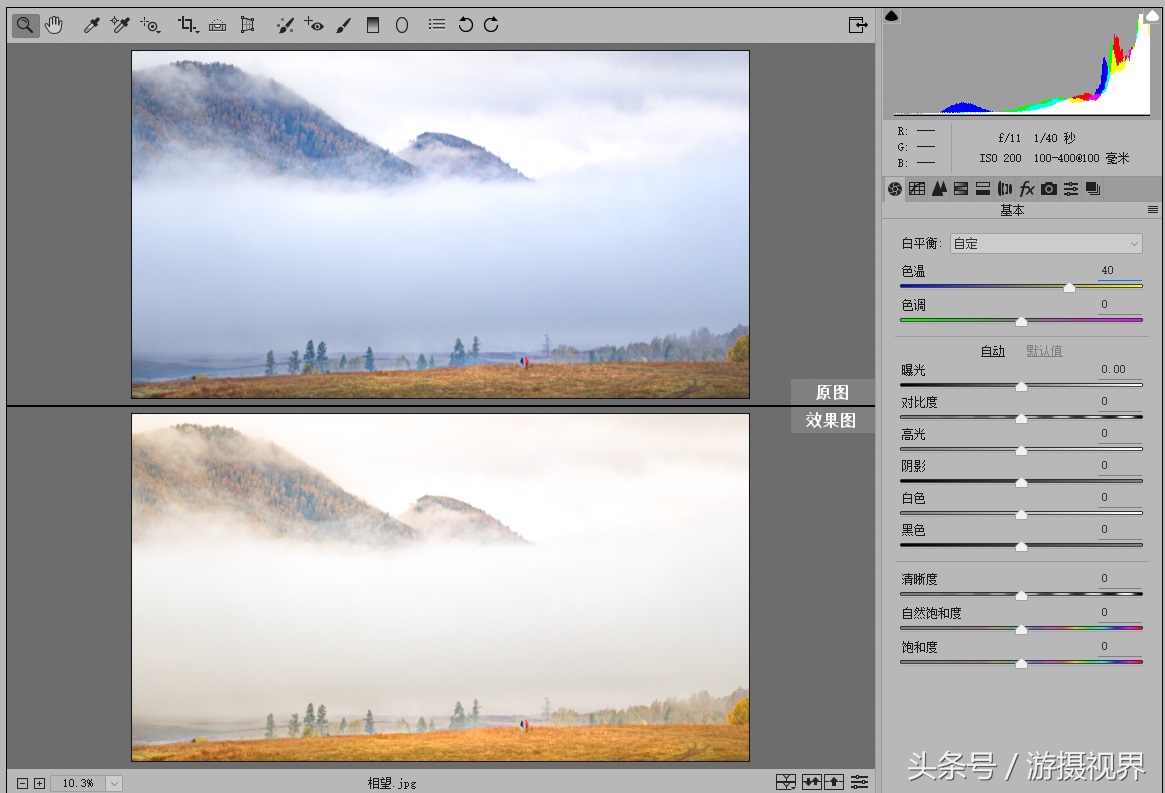This screenshot has width=1165, height=793.
Task: Toggle the copy settings to after view
Action: point(838,781)
